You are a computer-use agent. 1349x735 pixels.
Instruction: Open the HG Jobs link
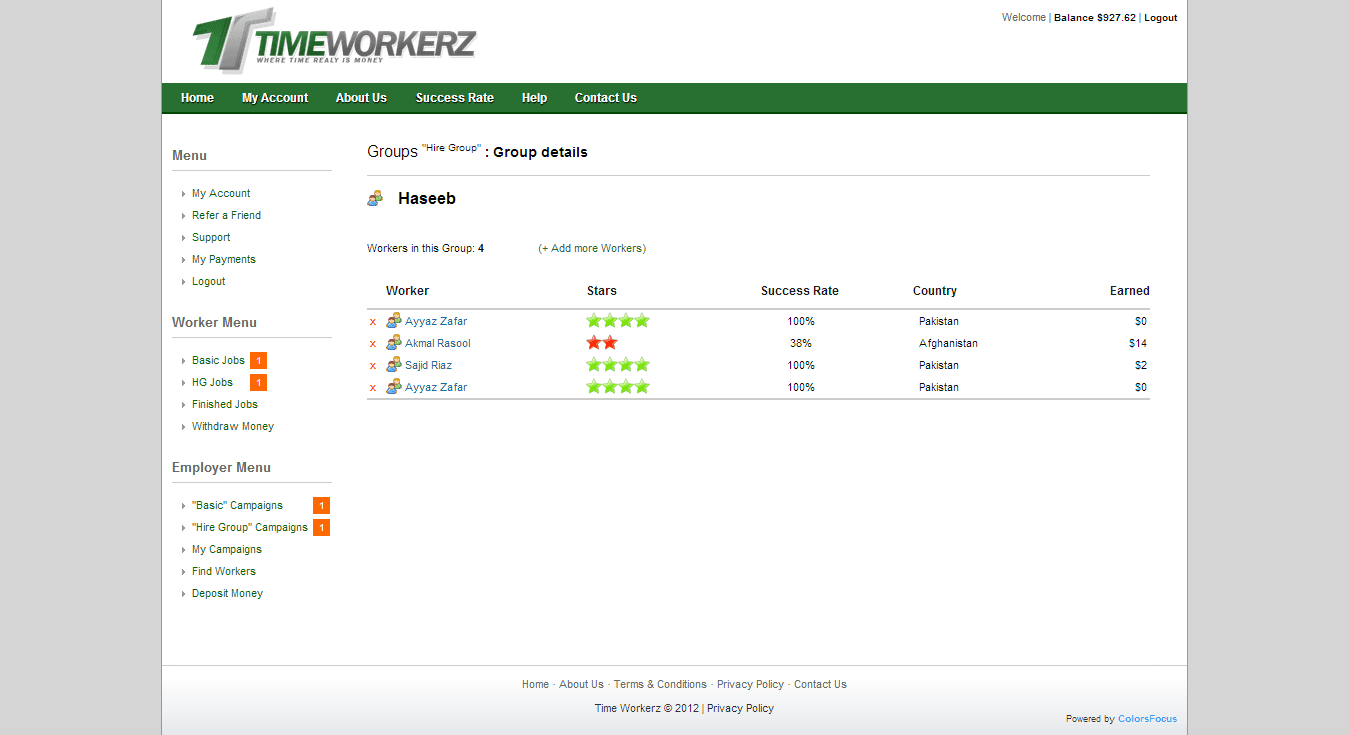[x=212, y=383]
